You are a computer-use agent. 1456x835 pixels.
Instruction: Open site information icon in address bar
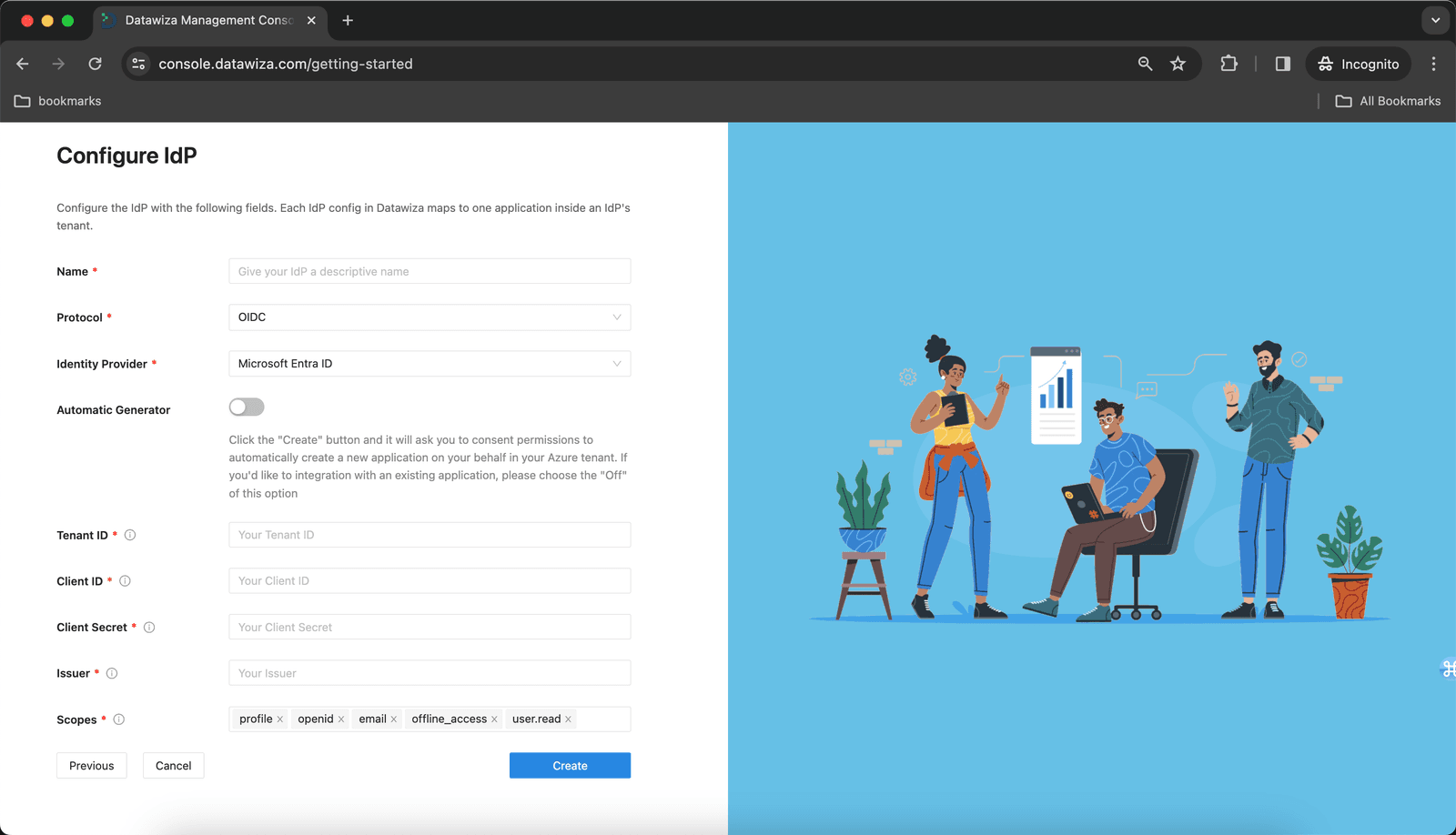(x=138, y=64)
